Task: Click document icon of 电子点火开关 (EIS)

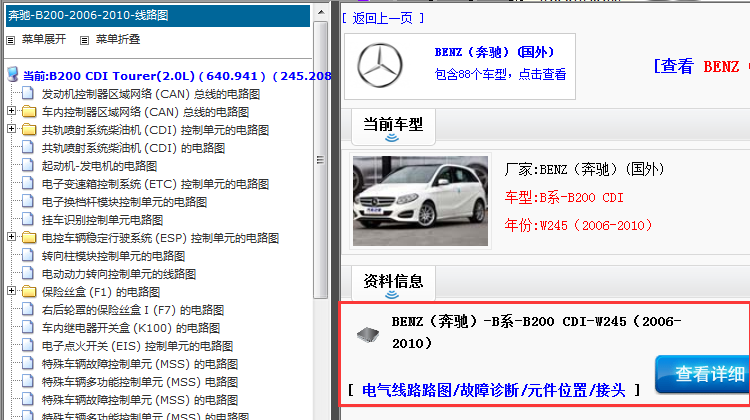Action: tap(28, 345)
